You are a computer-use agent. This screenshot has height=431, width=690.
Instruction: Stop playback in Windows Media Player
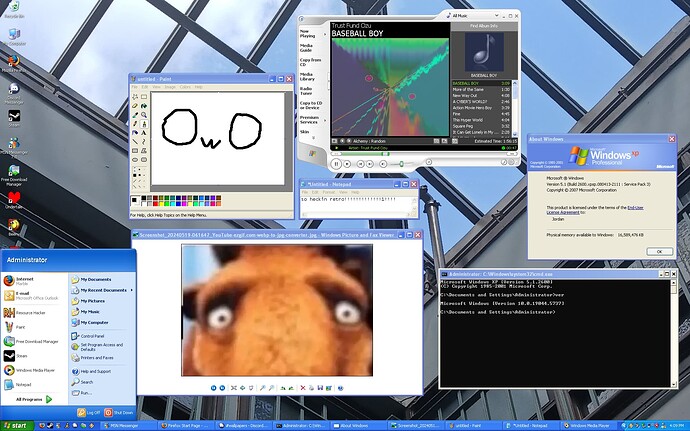[x=347, y=164]
